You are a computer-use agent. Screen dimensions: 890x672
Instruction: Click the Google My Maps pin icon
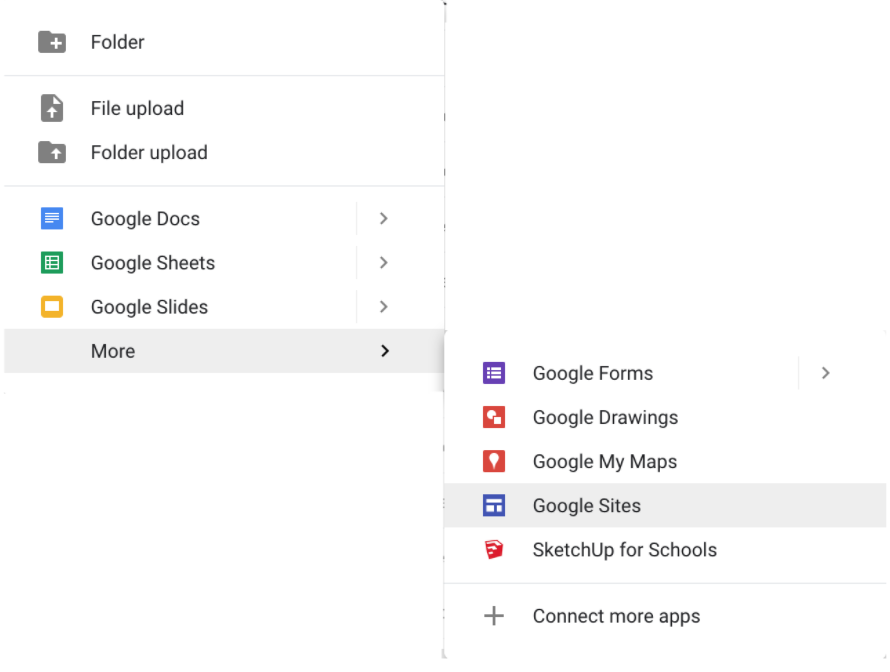click(494, 461)
